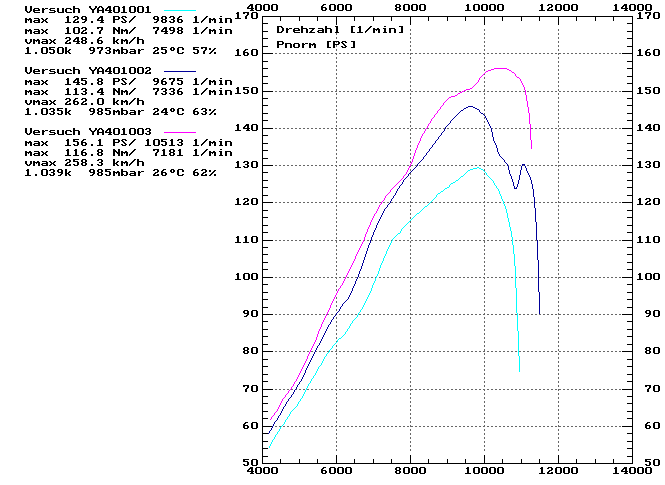This screenshot has width=665, height=485.
Task: Click the cyan legend line for YA401001
Action: [x=179, y=8]
